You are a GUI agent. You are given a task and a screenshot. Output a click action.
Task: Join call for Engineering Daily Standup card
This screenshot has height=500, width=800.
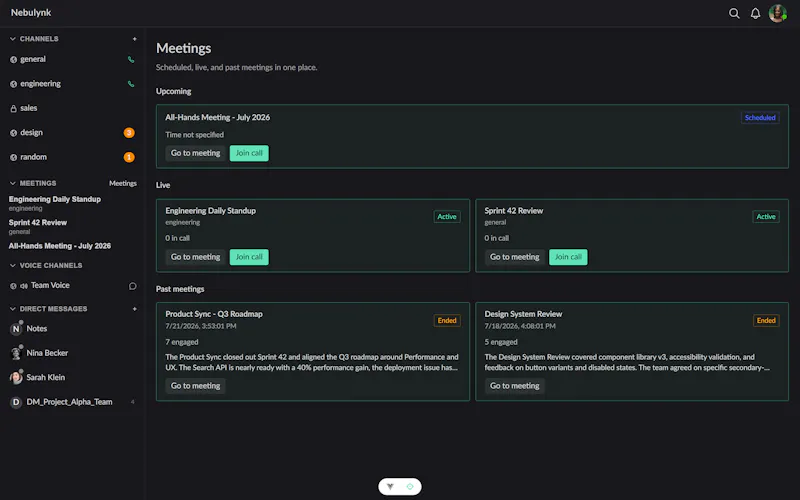click(249, 257)
